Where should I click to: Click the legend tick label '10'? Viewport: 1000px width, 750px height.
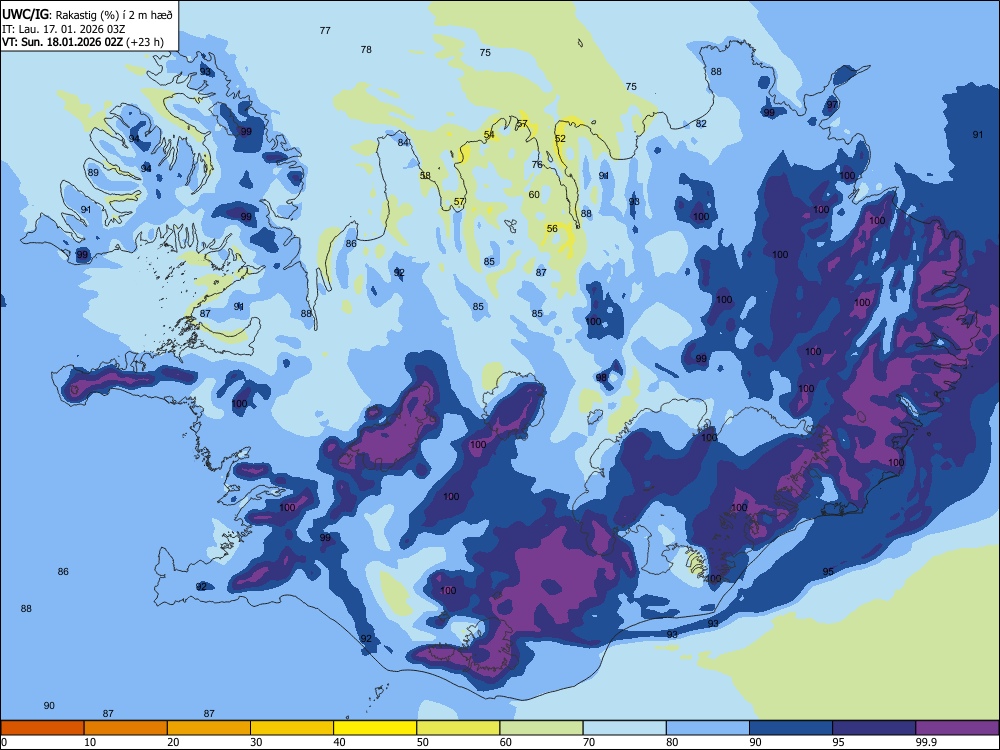(90, 742)
